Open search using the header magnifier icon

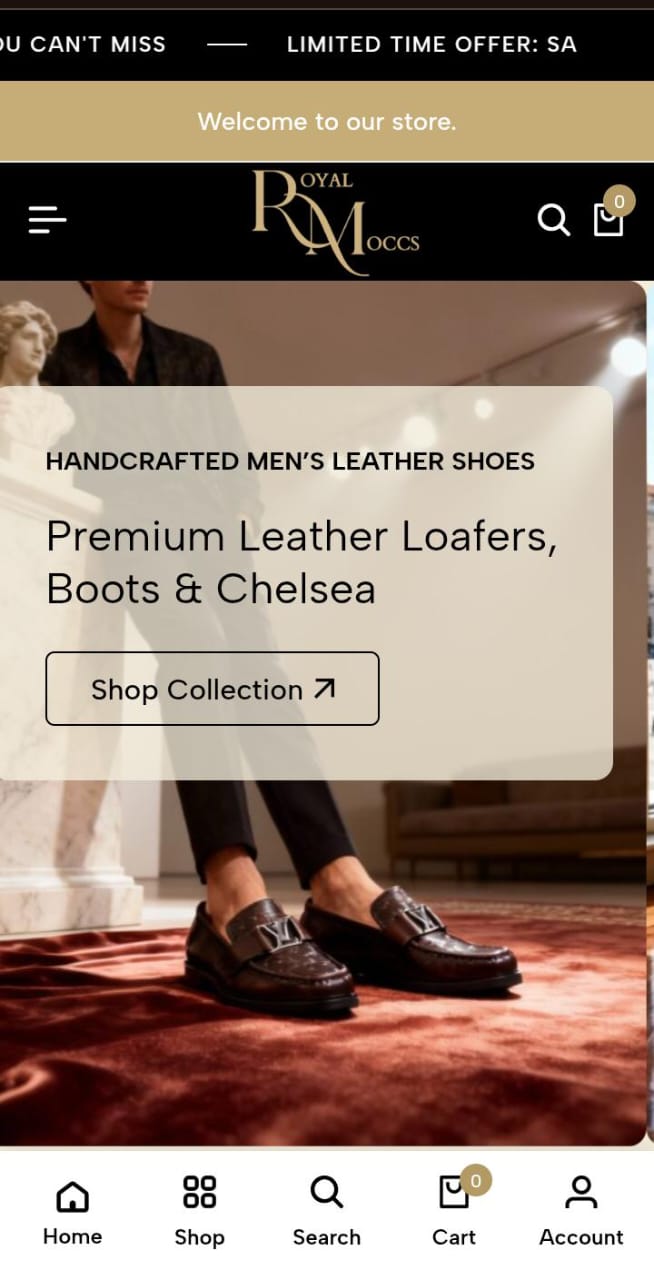pos(554,219)
